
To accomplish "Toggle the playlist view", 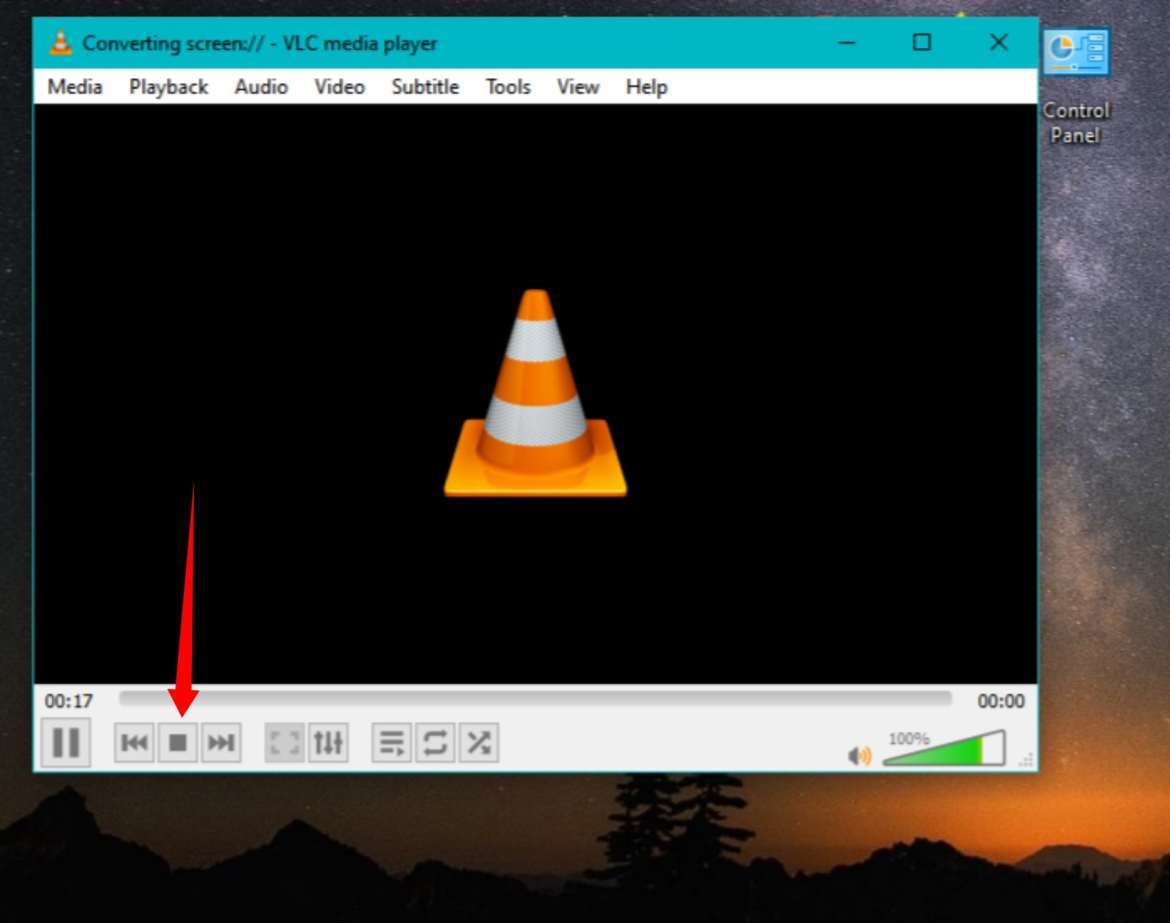I will click(x=392, y=742).
